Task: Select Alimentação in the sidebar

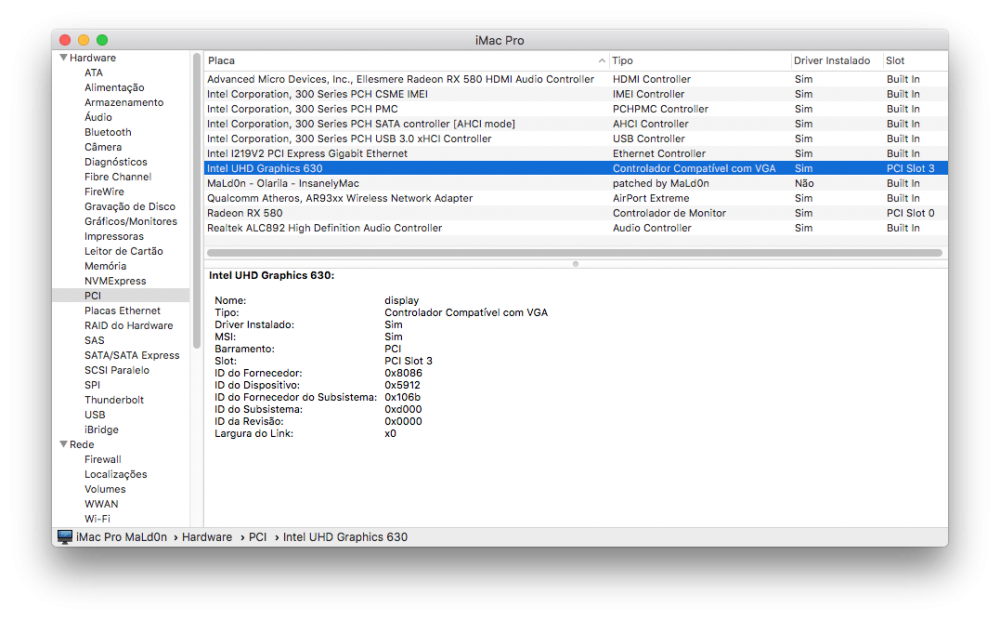Action: pyautogui.click(x=114, y=87)
